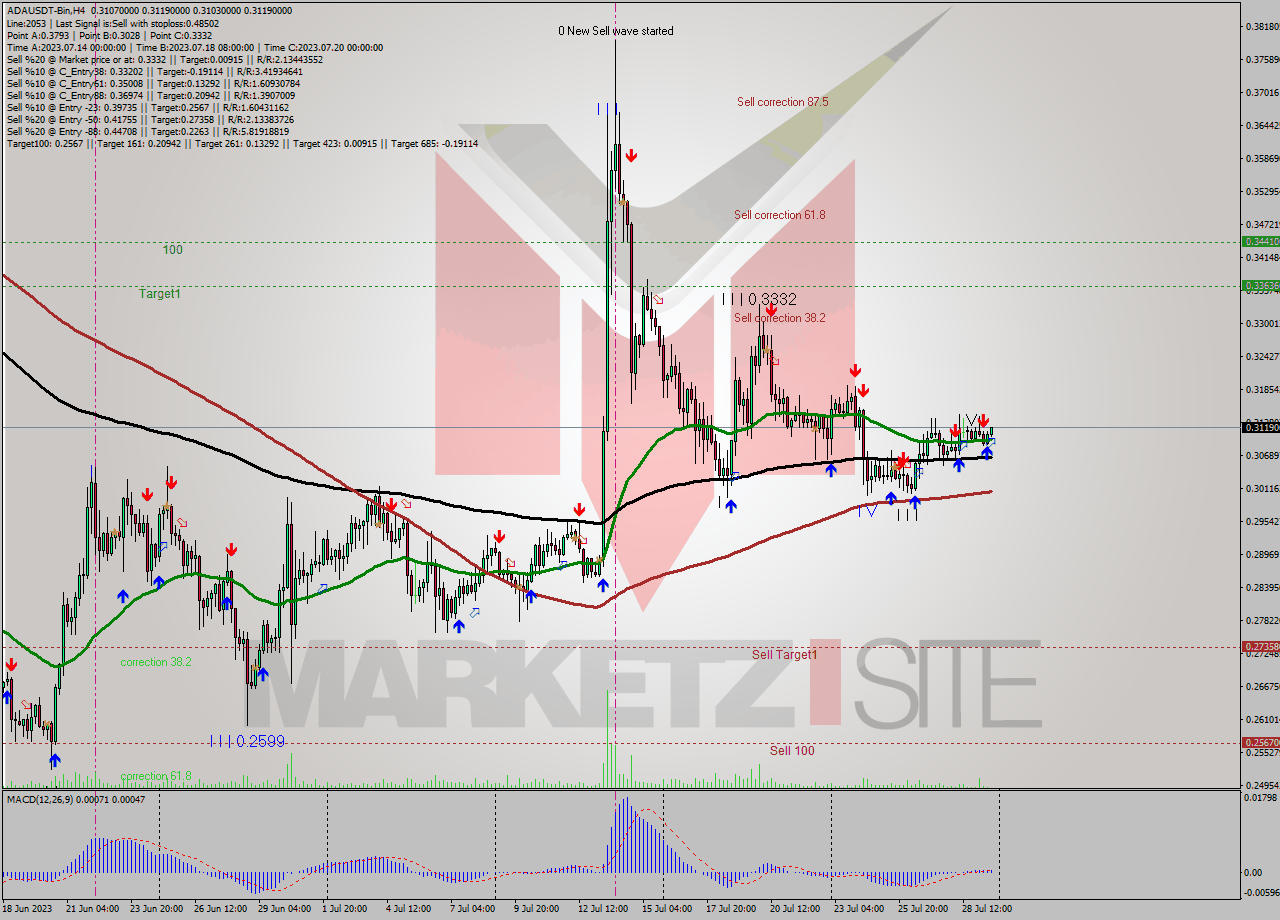Click the 0.3332 wave point label
The width and height of the screenshot is (1280, 920).
760,299
